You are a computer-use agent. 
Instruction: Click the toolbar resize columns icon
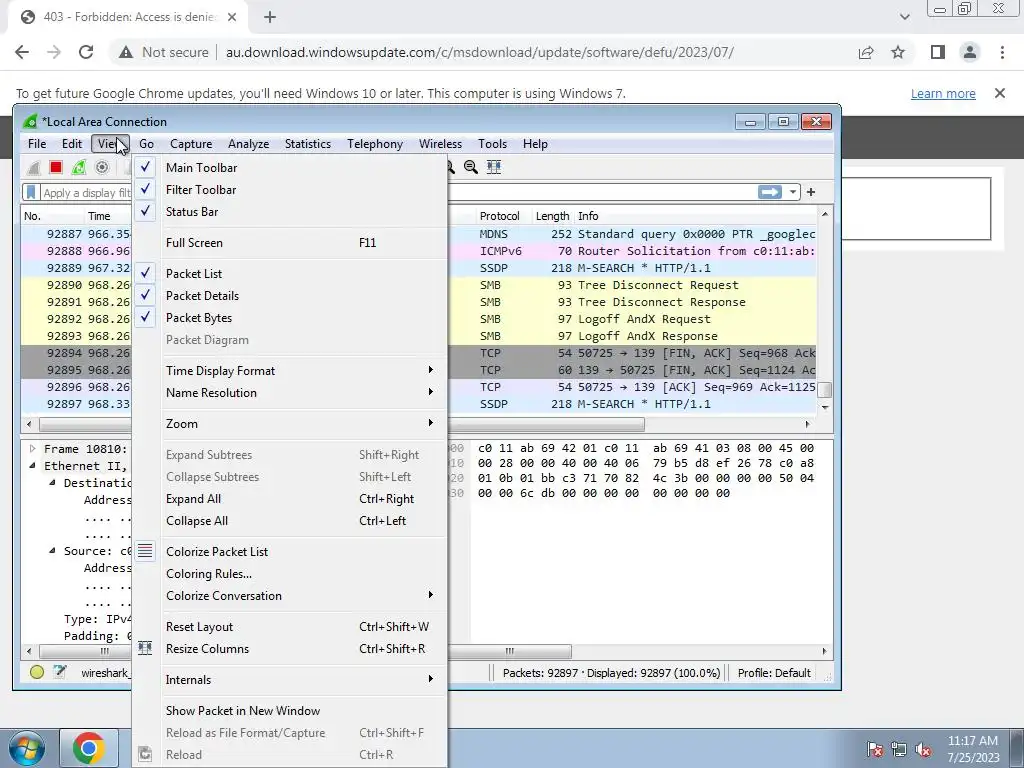coord(494,167)
